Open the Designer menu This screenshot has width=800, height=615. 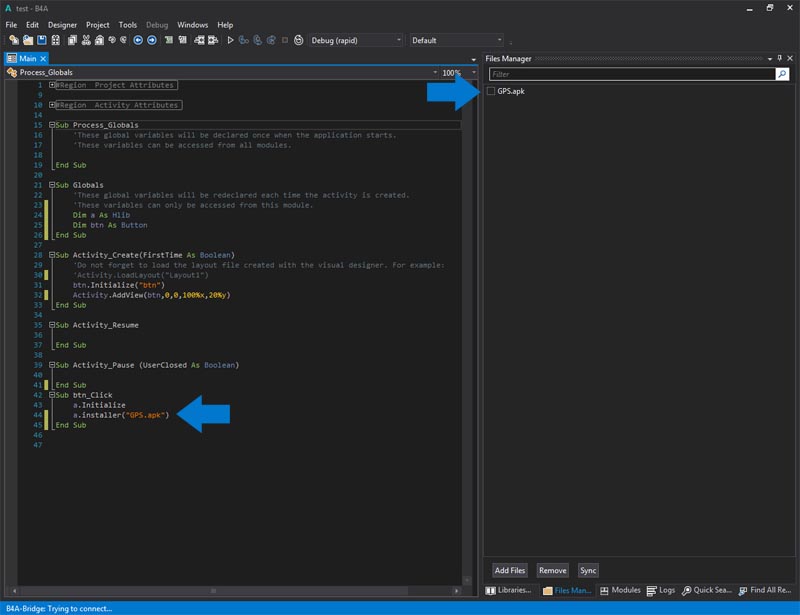tap(62, 24)
